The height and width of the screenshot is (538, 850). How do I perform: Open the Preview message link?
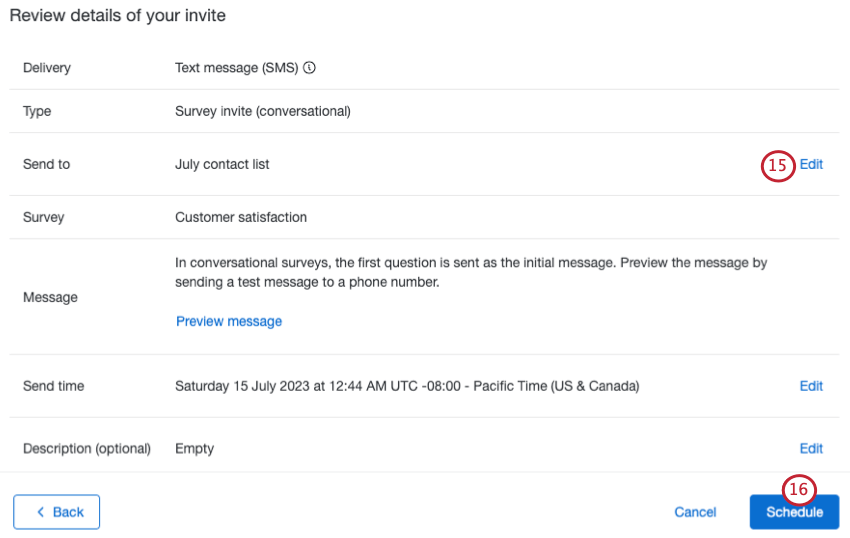pyautogui.click(x=229, y=321)
